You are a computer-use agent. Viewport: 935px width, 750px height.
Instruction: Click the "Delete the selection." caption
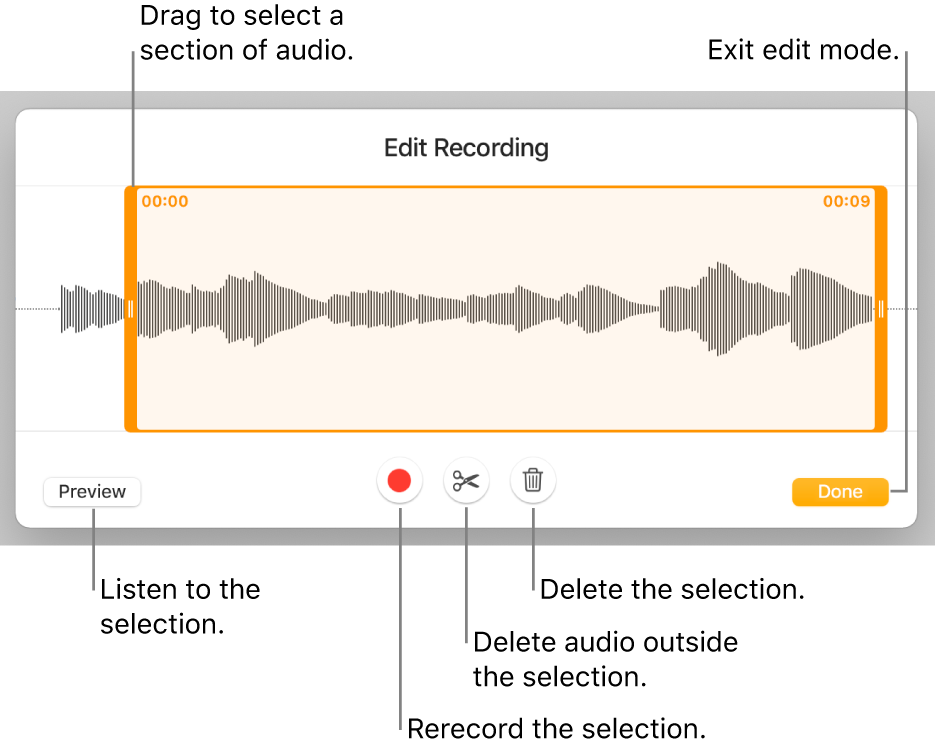coord(672,589)
